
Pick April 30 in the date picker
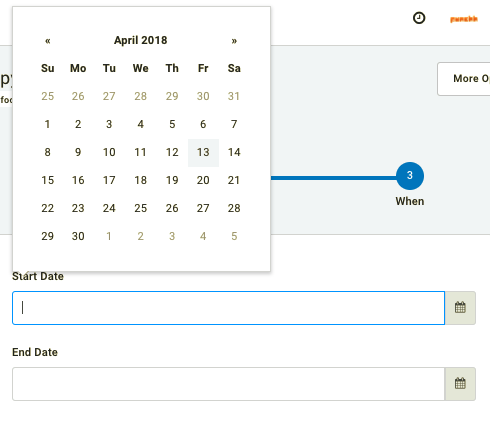point(78,236)
